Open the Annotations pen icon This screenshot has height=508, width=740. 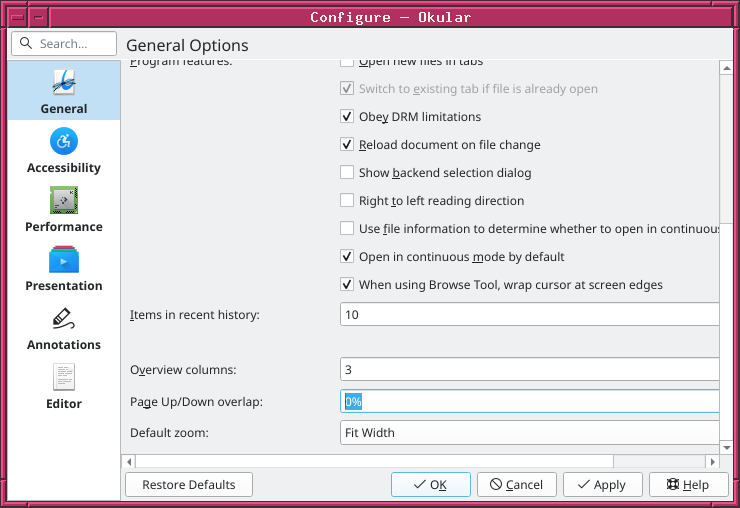[x=64, y=318]
